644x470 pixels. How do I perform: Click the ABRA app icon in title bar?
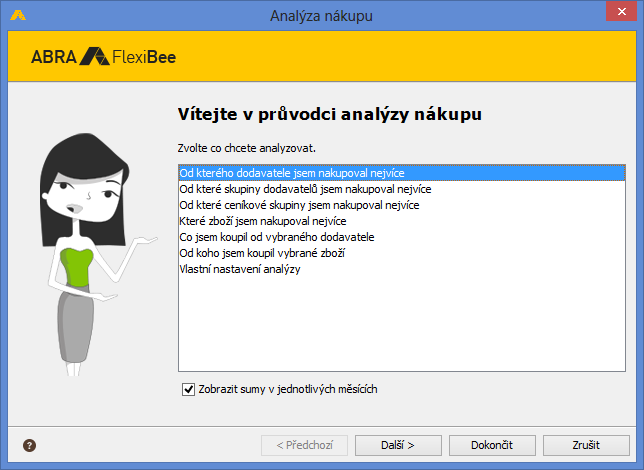(18, 15)
